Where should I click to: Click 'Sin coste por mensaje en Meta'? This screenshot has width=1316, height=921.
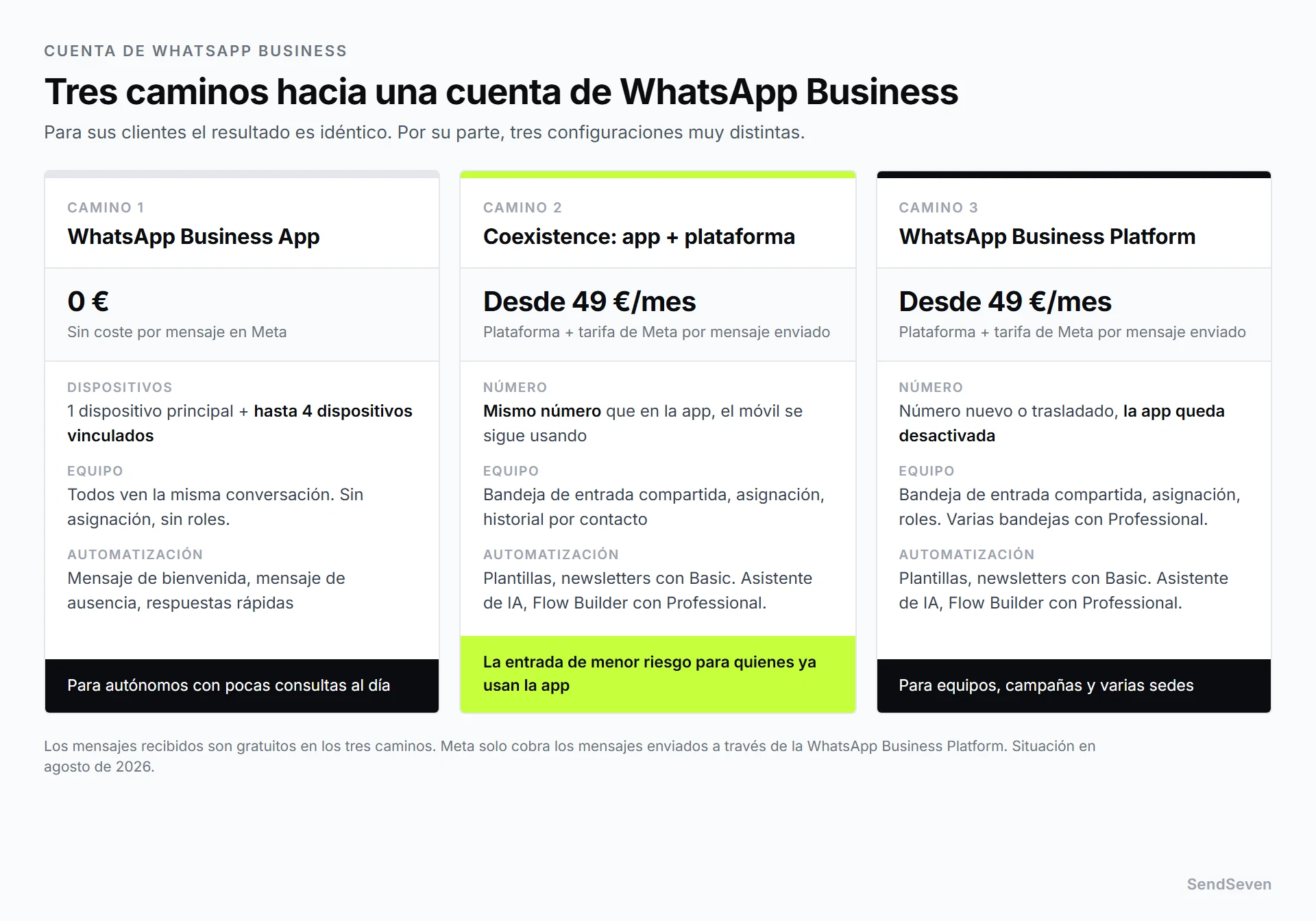[x=177, y=332]
